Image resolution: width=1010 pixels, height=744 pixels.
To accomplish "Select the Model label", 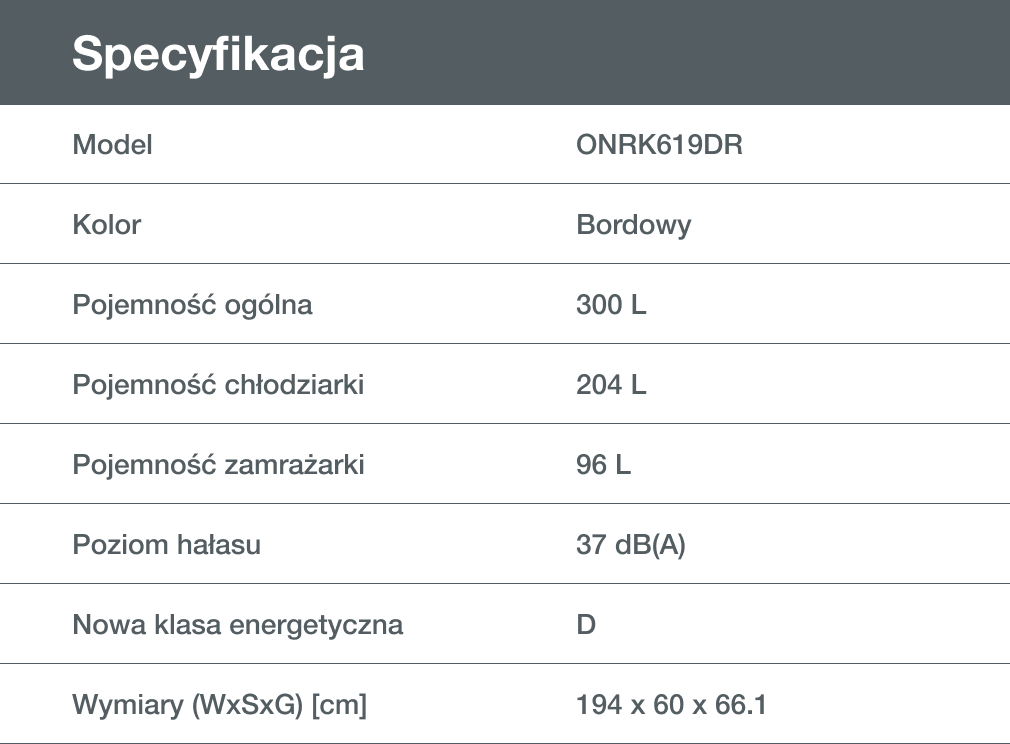I will [x=112, y=145].
